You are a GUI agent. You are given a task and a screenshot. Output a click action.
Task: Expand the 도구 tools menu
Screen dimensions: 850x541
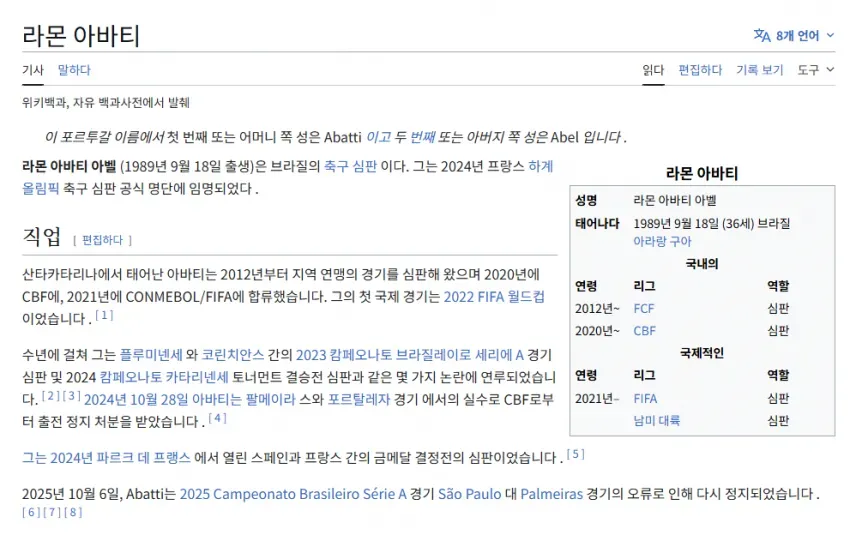pos(815,70)
